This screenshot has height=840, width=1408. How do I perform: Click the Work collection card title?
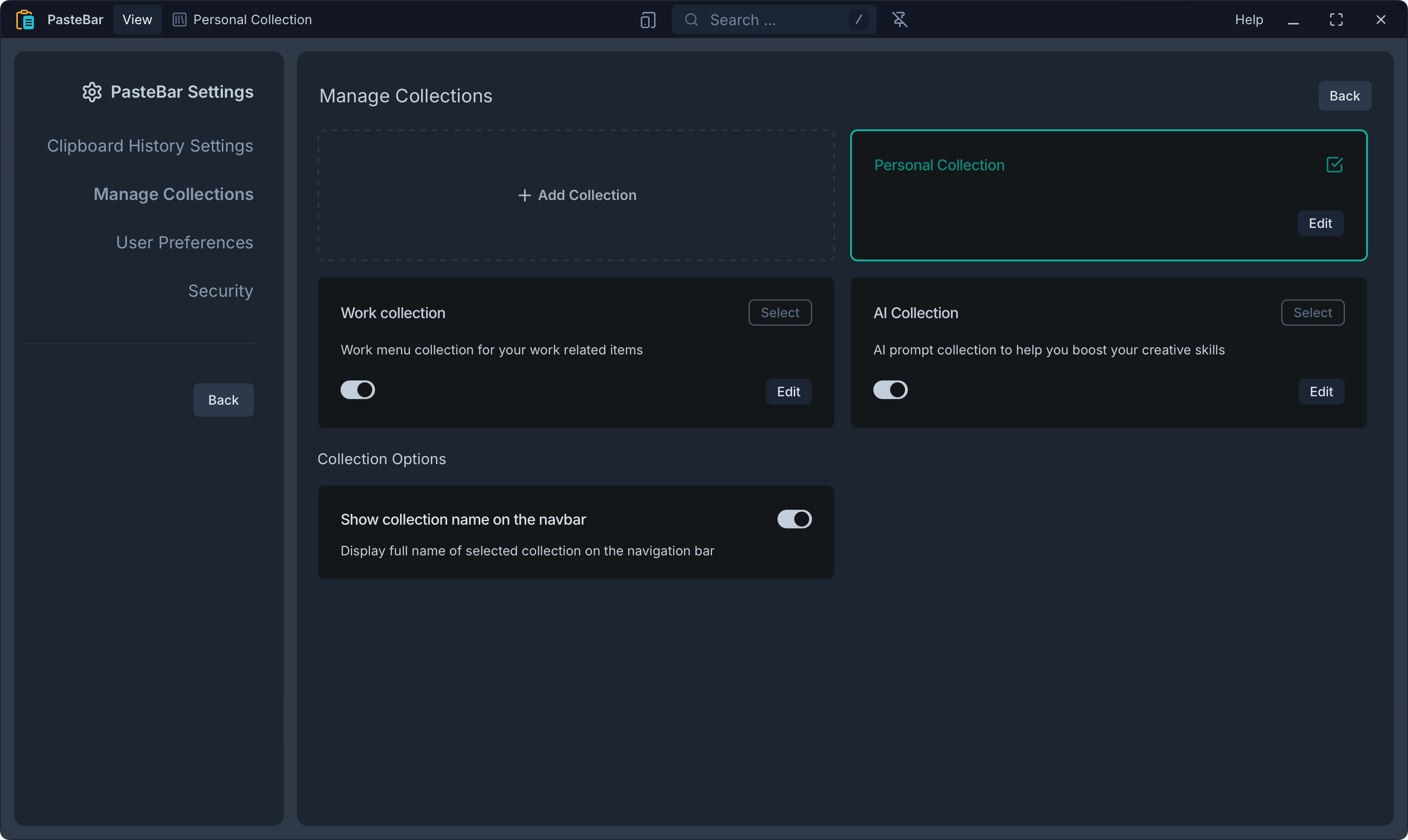click(x=392, y=313)
